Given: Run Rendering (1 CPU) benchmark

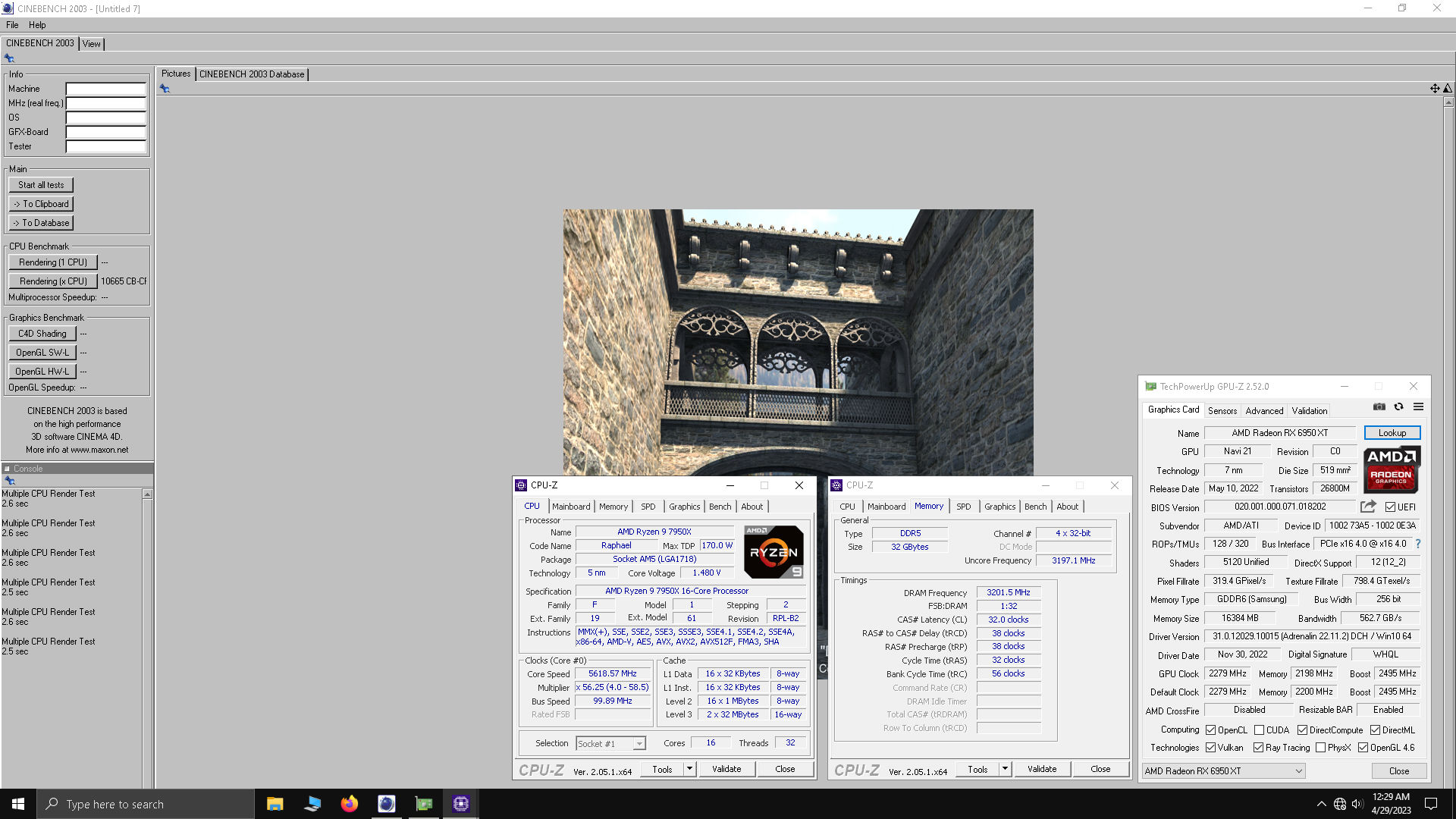Looking at the screenshot, I should coord(53,262).
